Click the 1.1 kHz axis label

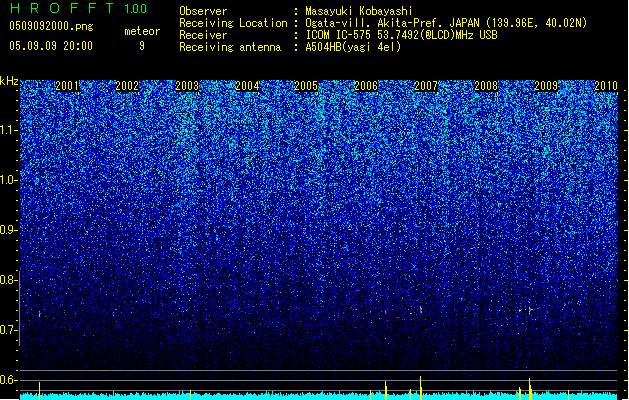coord(9,130)
